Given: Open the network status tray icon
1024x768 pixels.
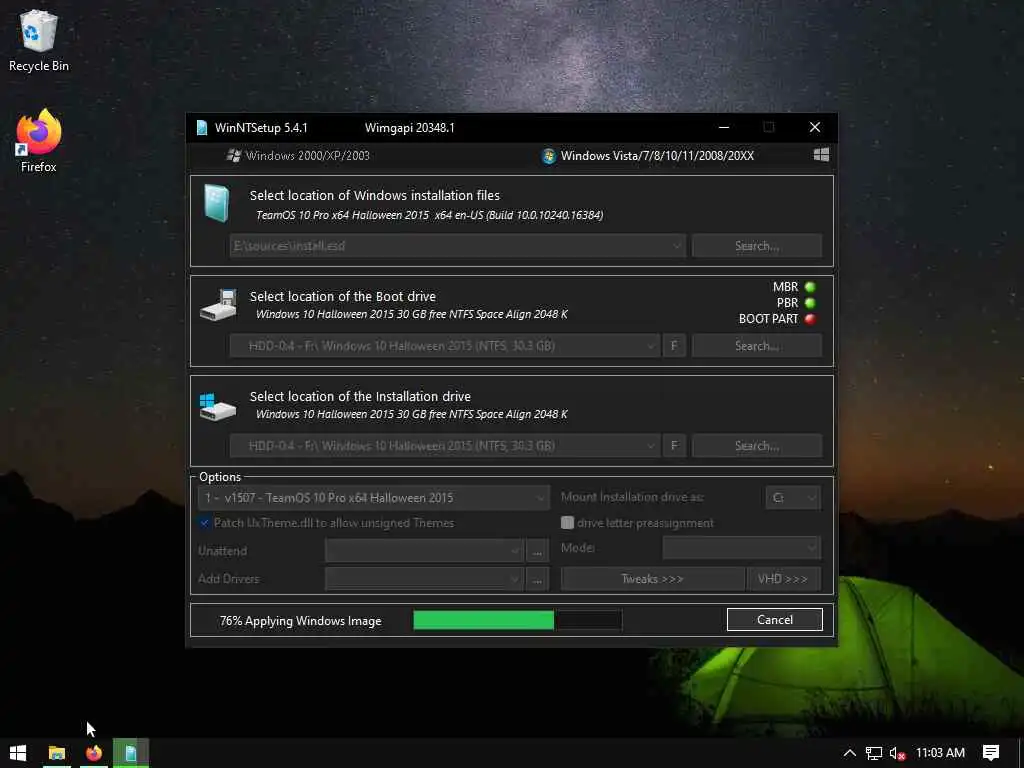Looking at the screenshot, I should [873, 754].
